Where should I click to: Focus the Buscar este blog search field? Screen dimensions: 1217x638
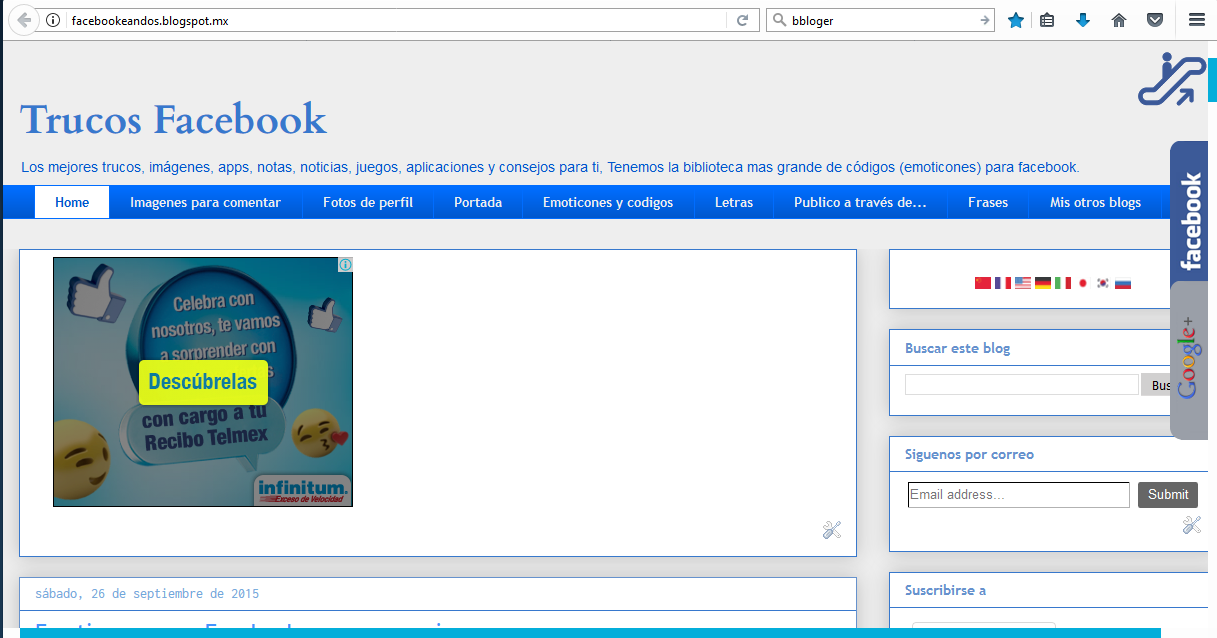tap(1022, 384)
